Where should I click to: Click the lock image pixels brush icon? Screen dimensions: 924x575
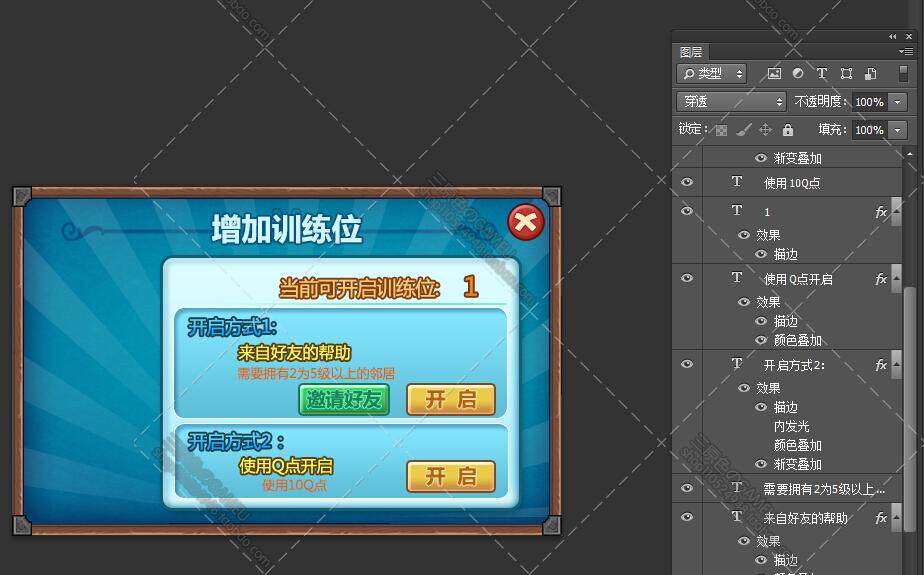(x=744, y=130)
